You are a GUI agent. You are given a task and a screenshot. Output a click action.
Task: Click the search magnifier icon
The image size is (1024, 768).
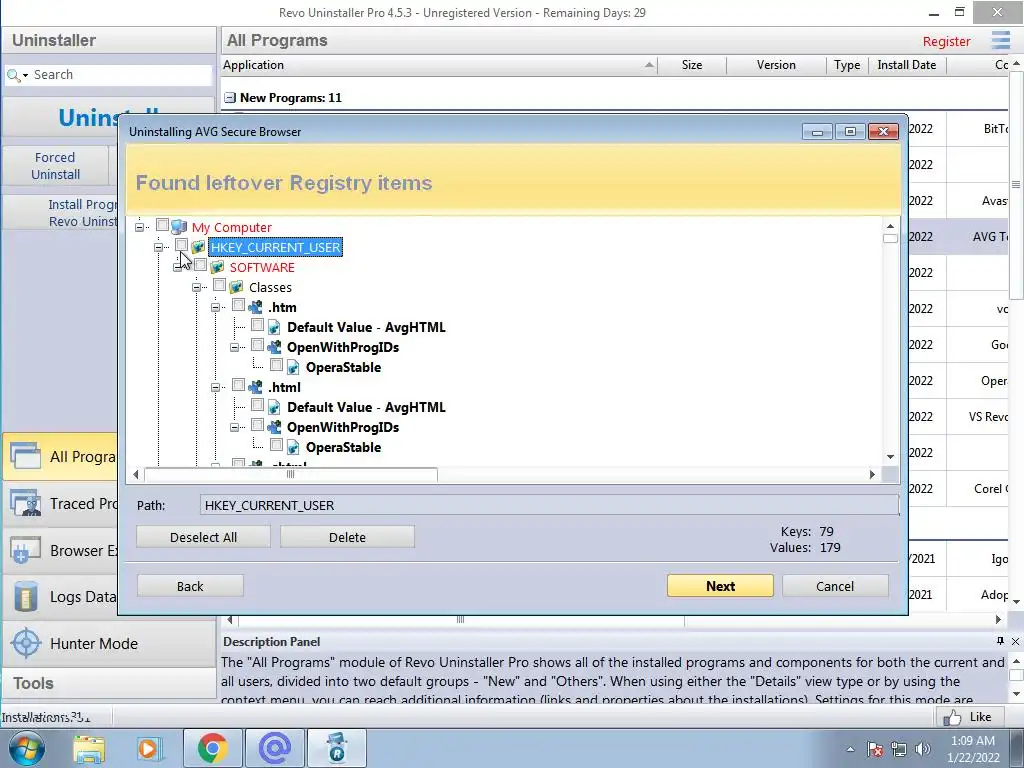12,75
